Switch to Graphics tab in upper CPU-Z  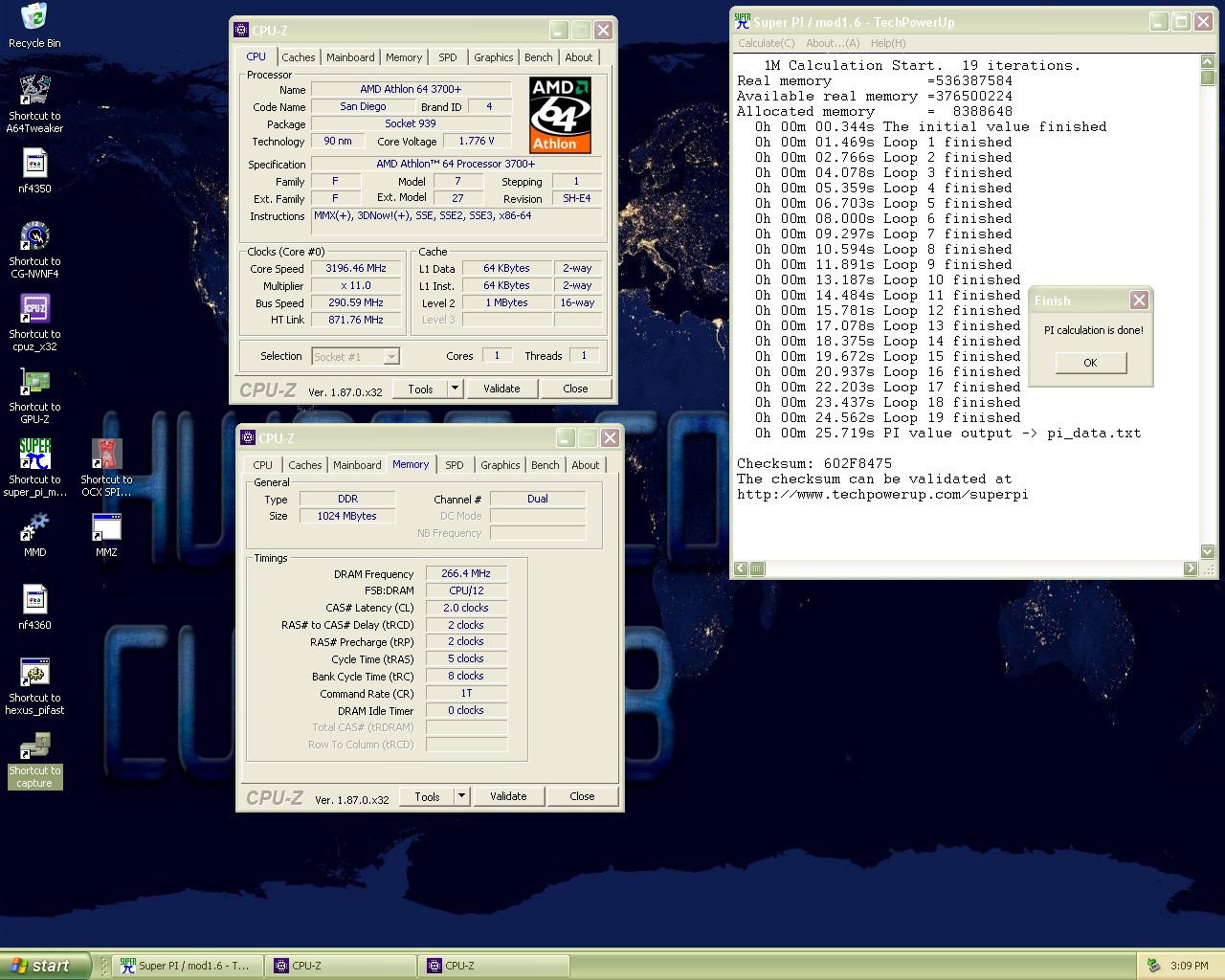494,57
